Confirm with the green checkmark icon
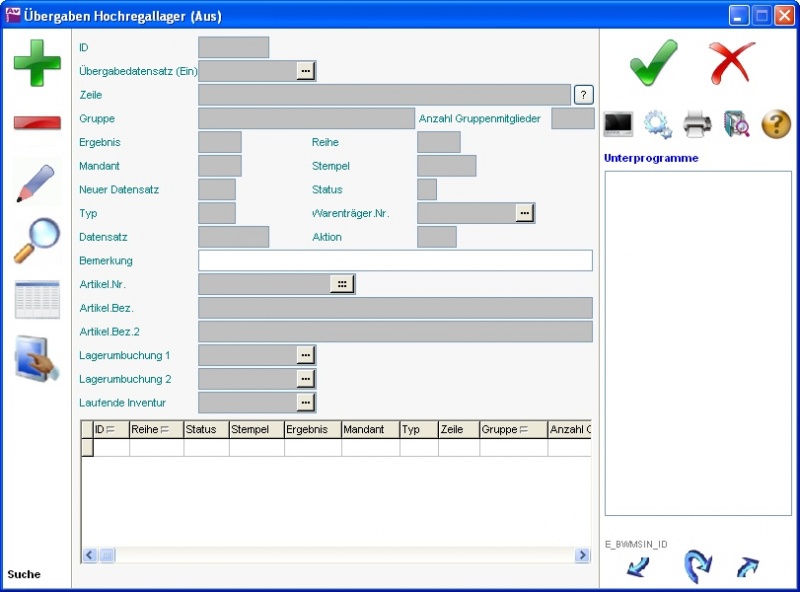The height and width of the screenshot is (592, 800). [654, 63]
